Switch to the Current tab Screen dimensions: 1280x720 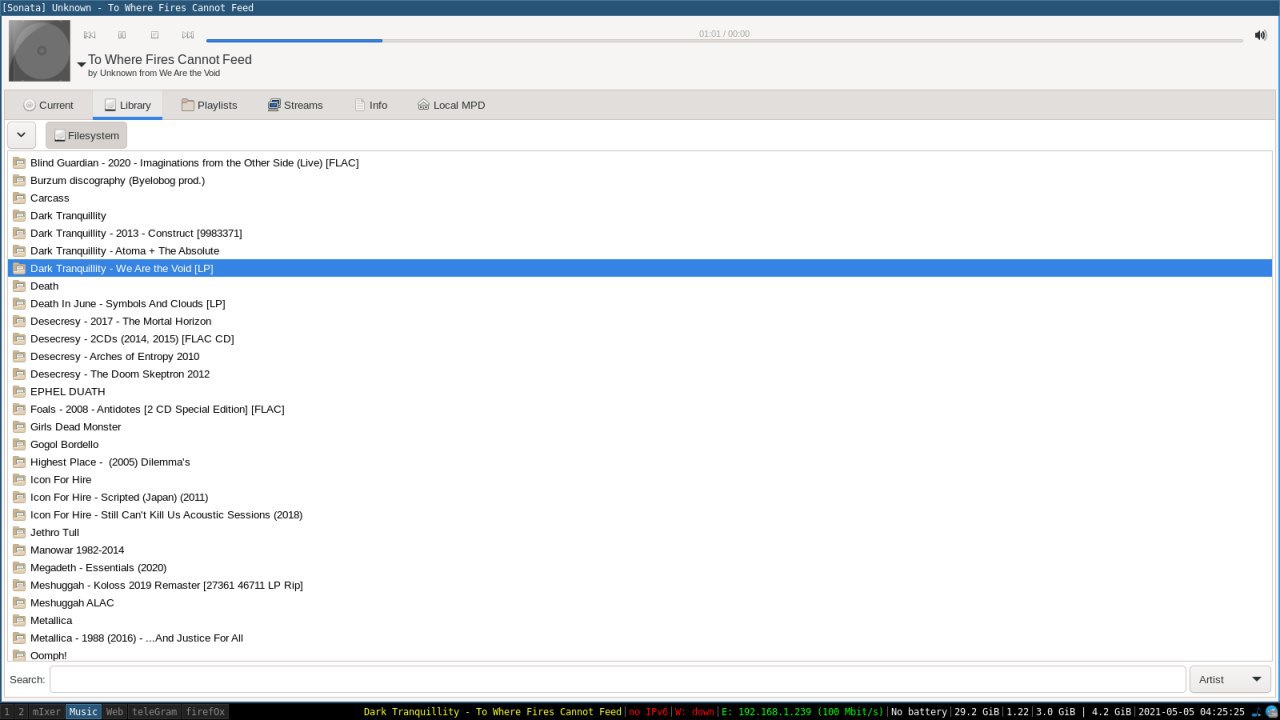(x=48, y=105)
